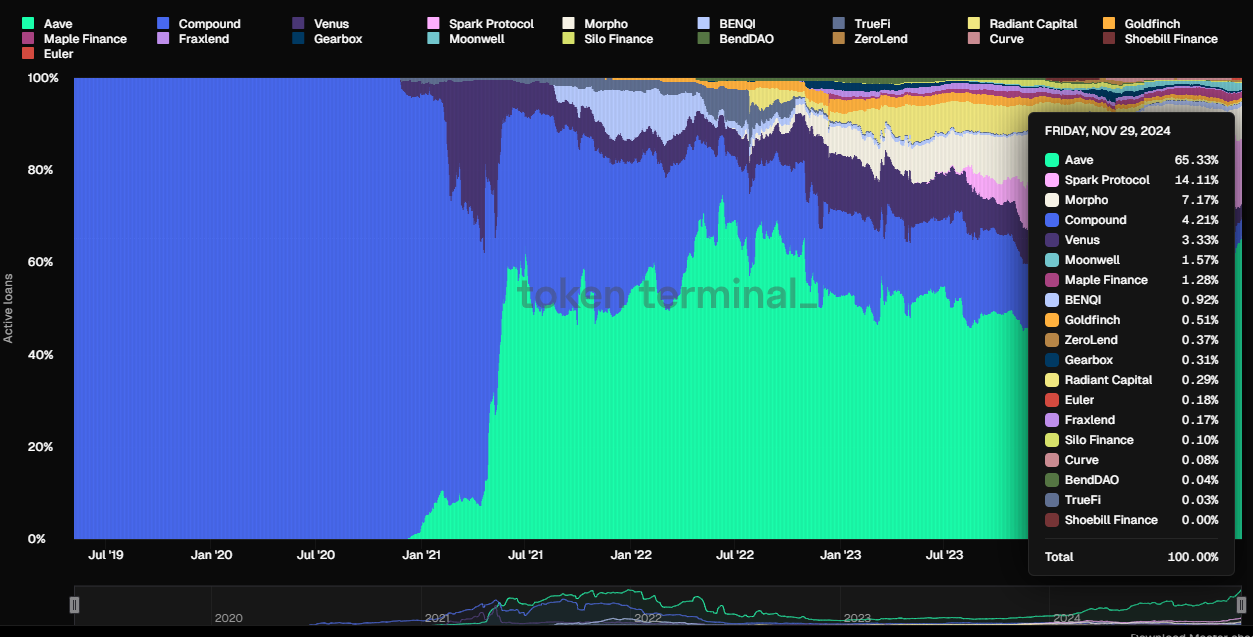The height and width of the screenshot is (637, 1253).
Task: Click the ZeroLend value 0.37% in the tooltip
Action: point(1200,340)
